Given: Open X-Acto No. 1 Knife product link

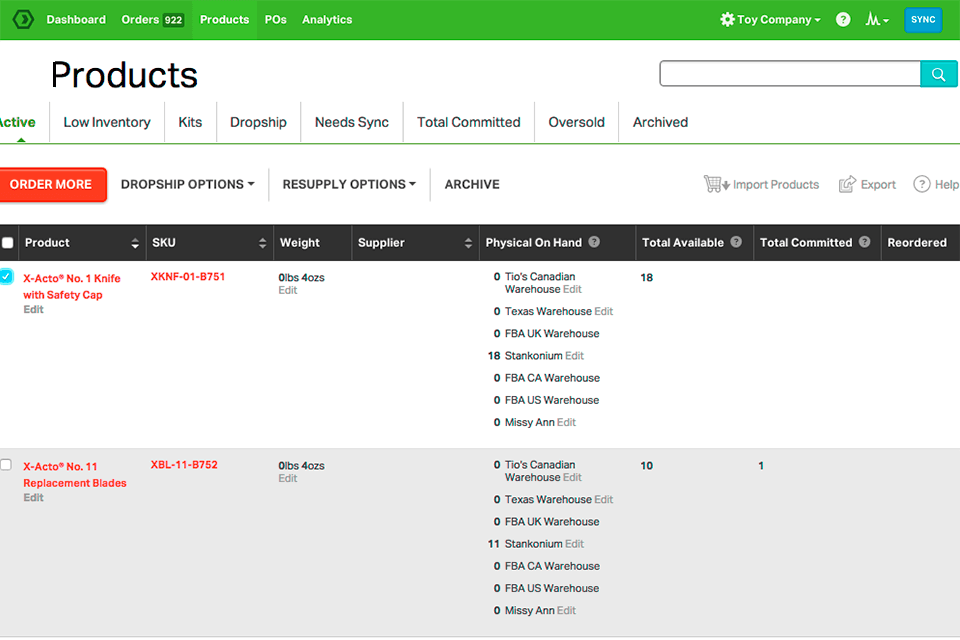Looking at the screenshot, I should point(72,287).
